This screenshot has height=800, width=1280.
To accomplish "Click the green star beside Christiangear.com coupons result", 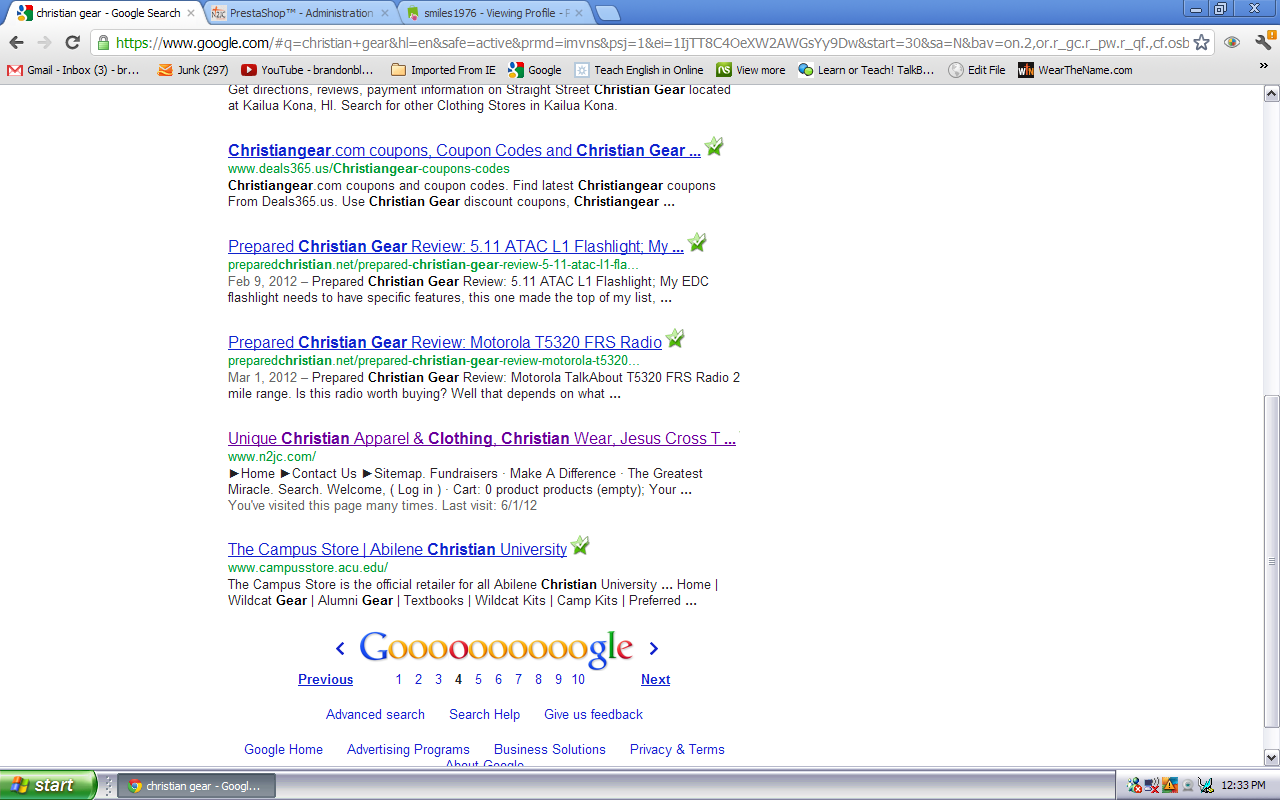I will [713, 147].
